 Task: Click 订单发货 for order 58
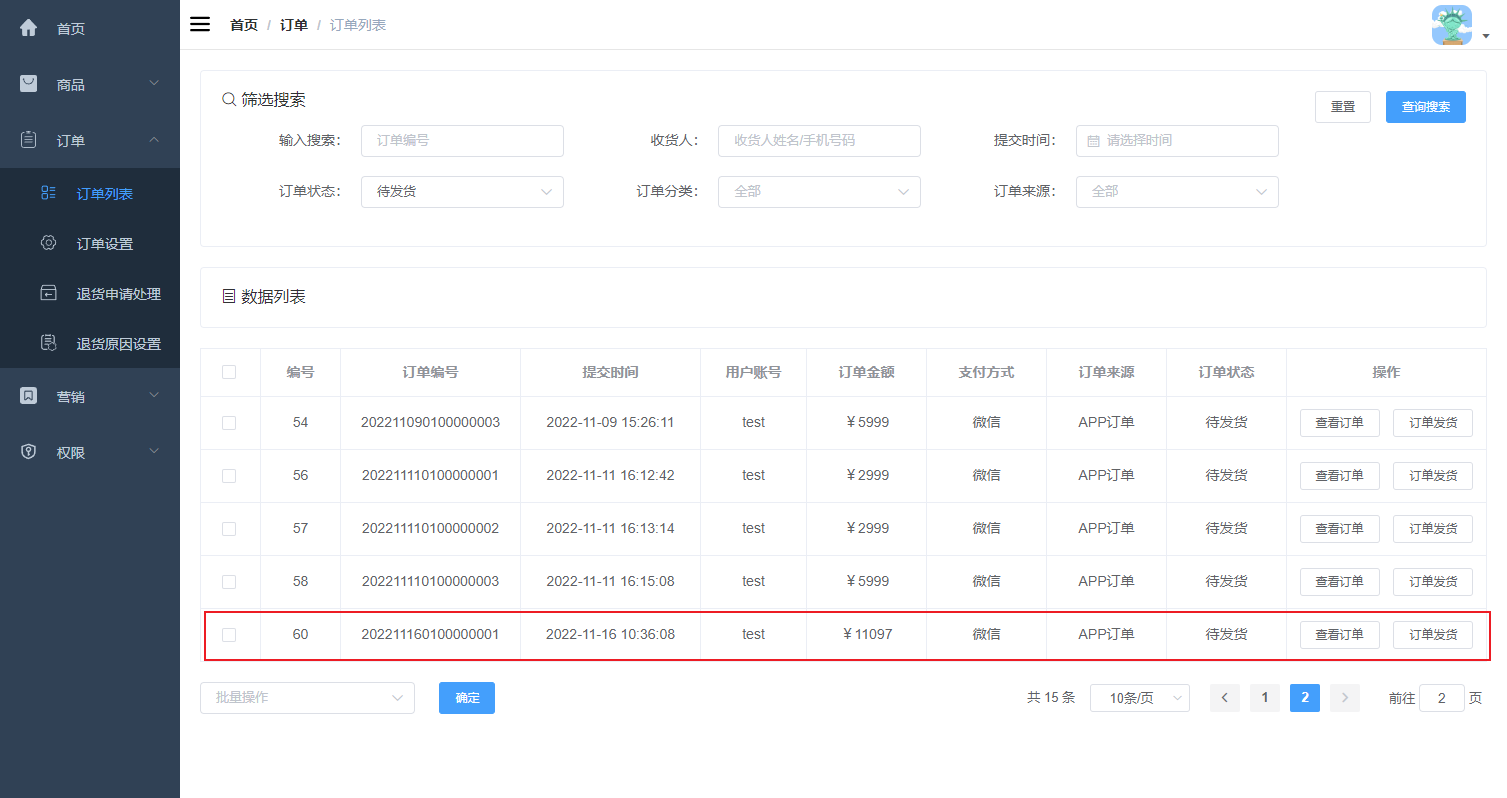pos(1433,582)
